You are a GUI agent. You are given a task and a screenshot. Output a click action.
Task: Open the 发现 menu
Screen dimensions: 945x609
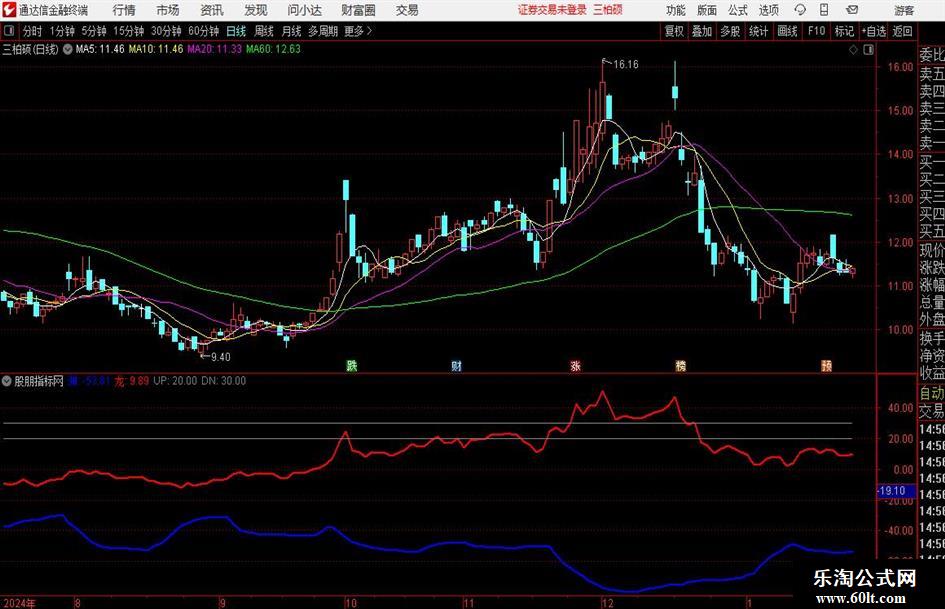tap(256, 10)
